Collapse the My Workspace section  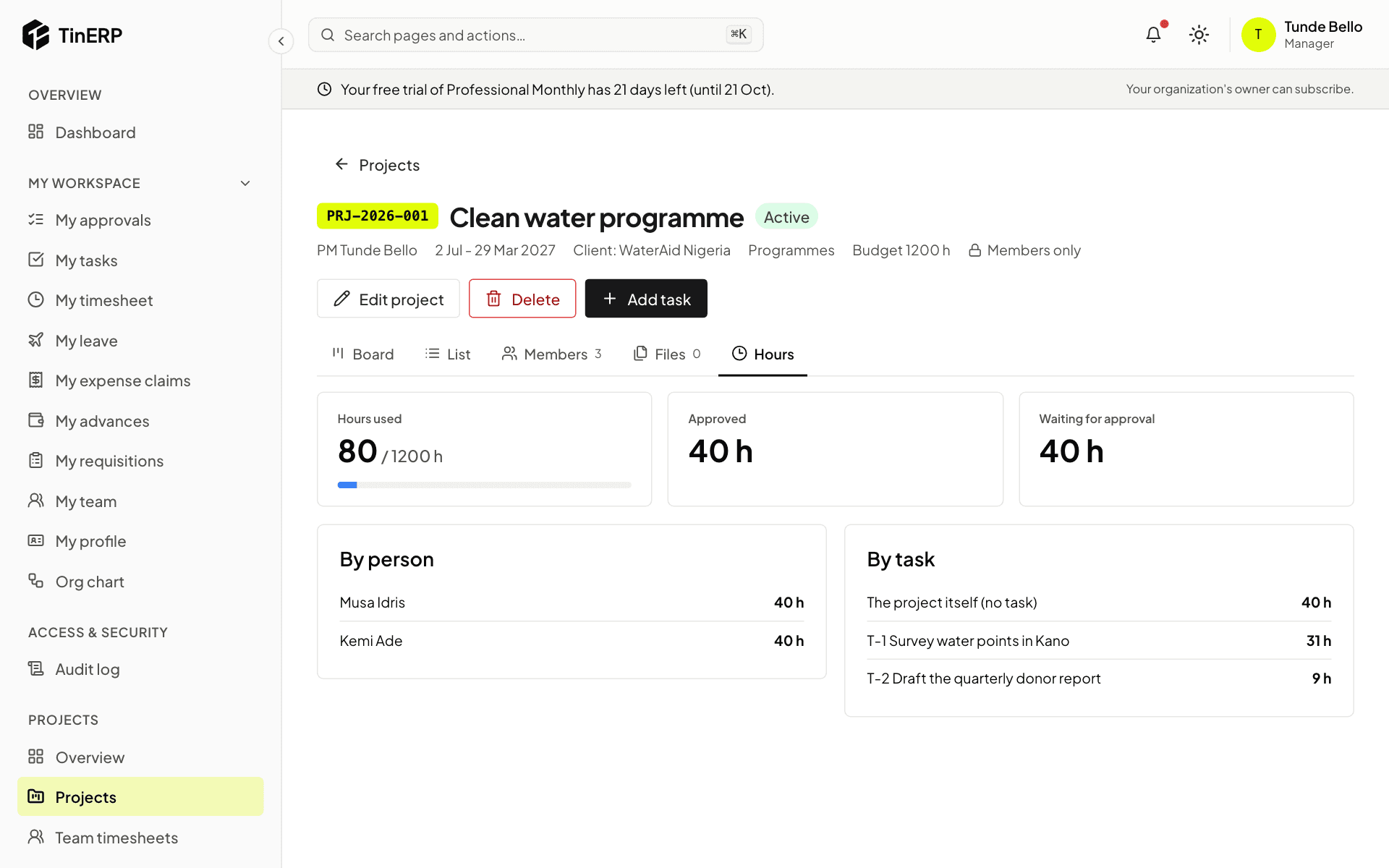pyautogui.click(x=245, y=184)
